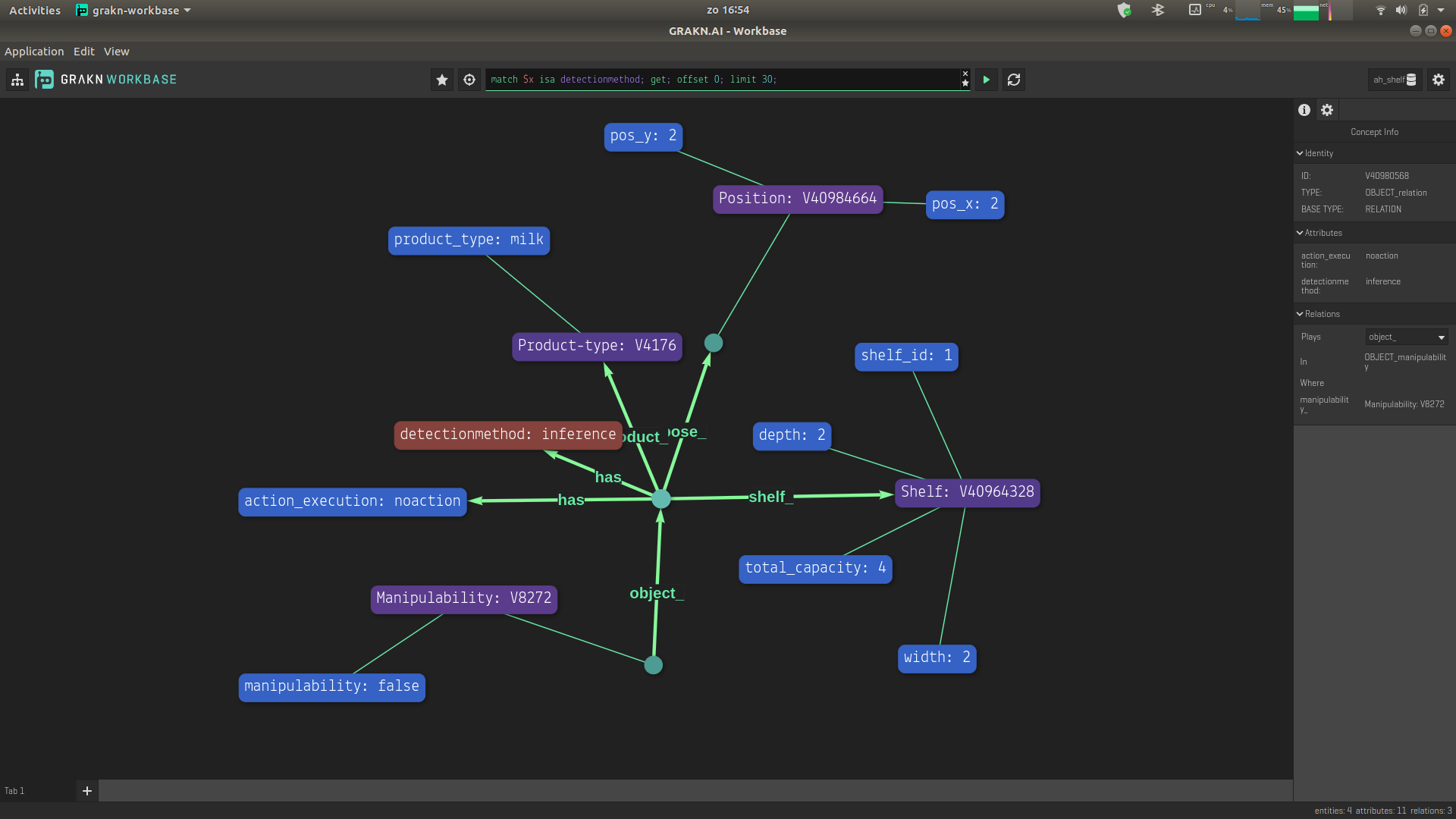Click the Manipulability V8272 node
The height and width of the screenshot is (819, 1456).
pyautogui.click(x=464, y=598)
